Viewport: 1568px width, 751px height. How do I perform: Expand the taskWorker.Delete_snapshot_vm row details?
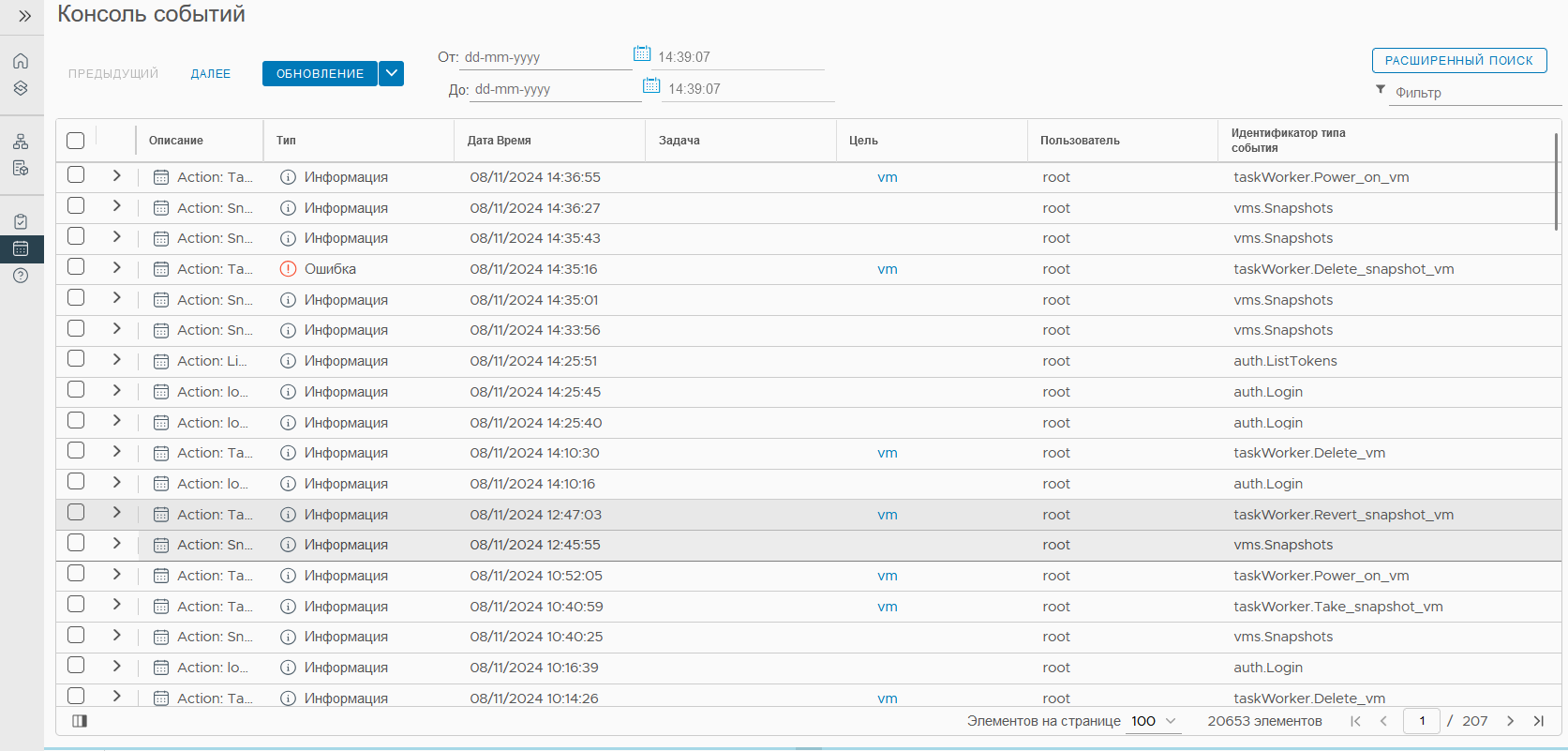point(116,267)
